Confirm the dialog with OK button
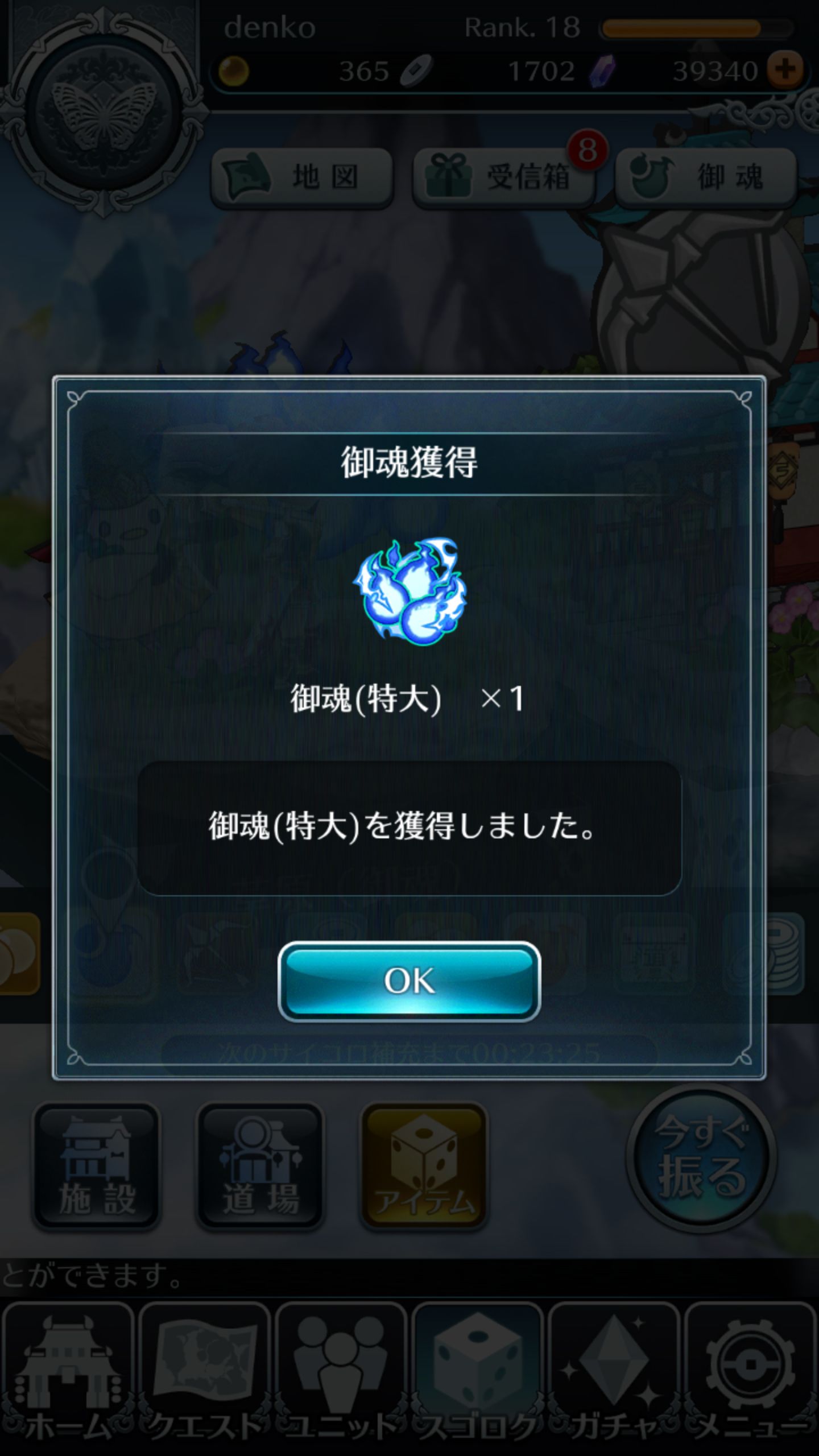Screen dimensions: 819x1456 coord(409,981)
